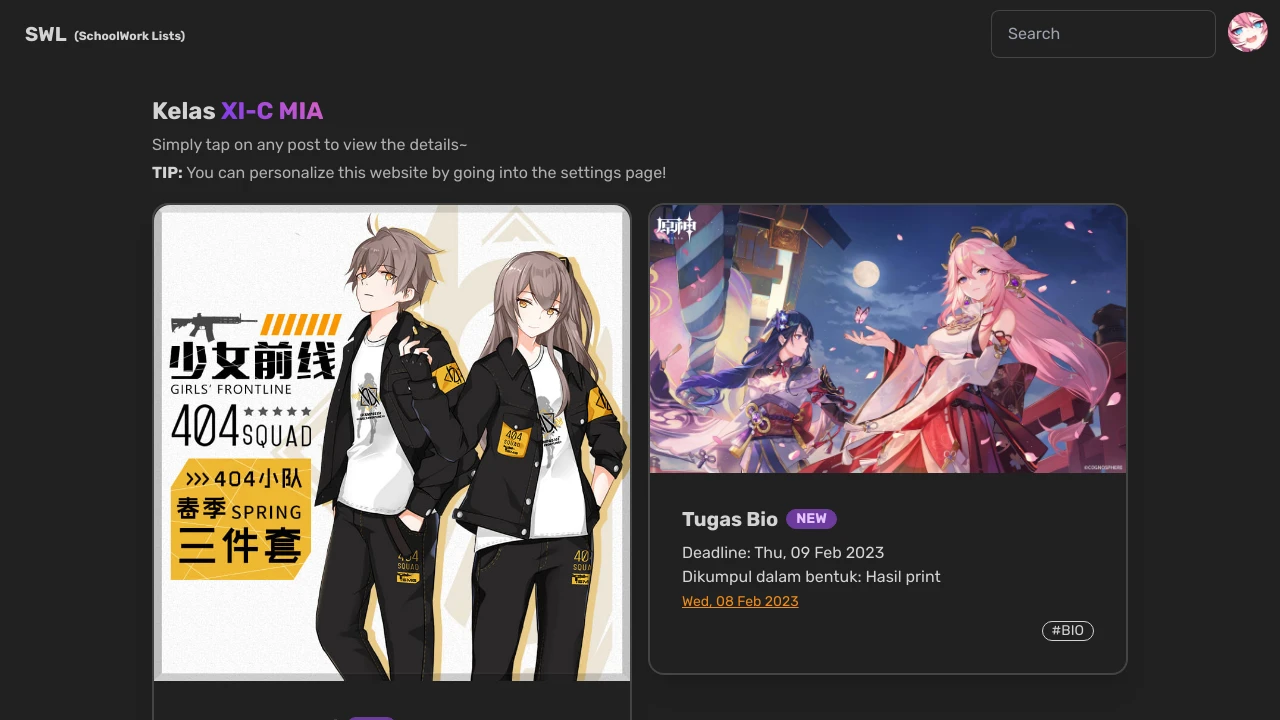Screen dimensions: 1280x720
Task: Select the purple XI-C MIA class name
Action: pos(272,111)
